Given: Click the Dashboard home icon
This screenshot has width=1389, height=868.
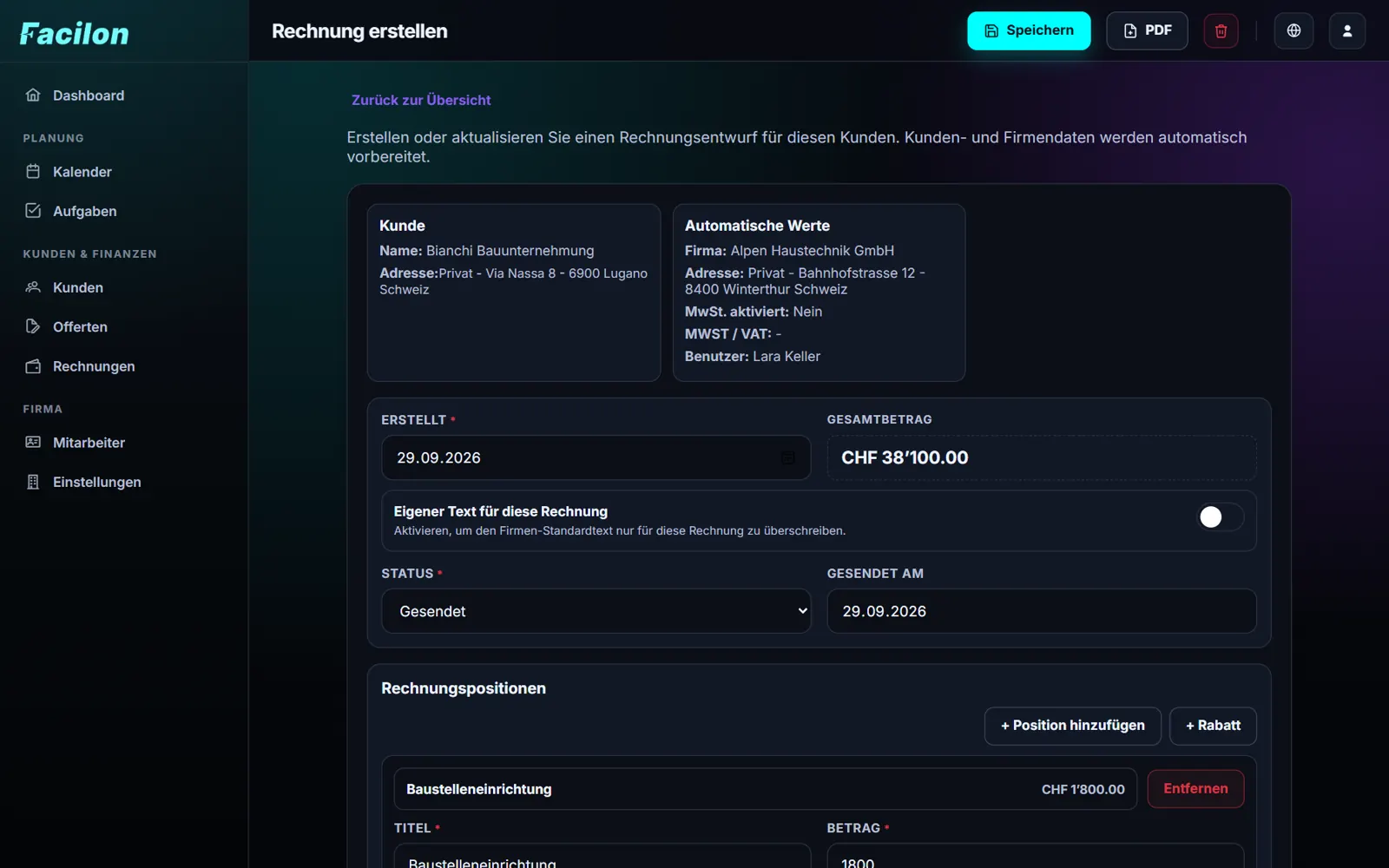Looking at the screenshot, I should point(33,95).
